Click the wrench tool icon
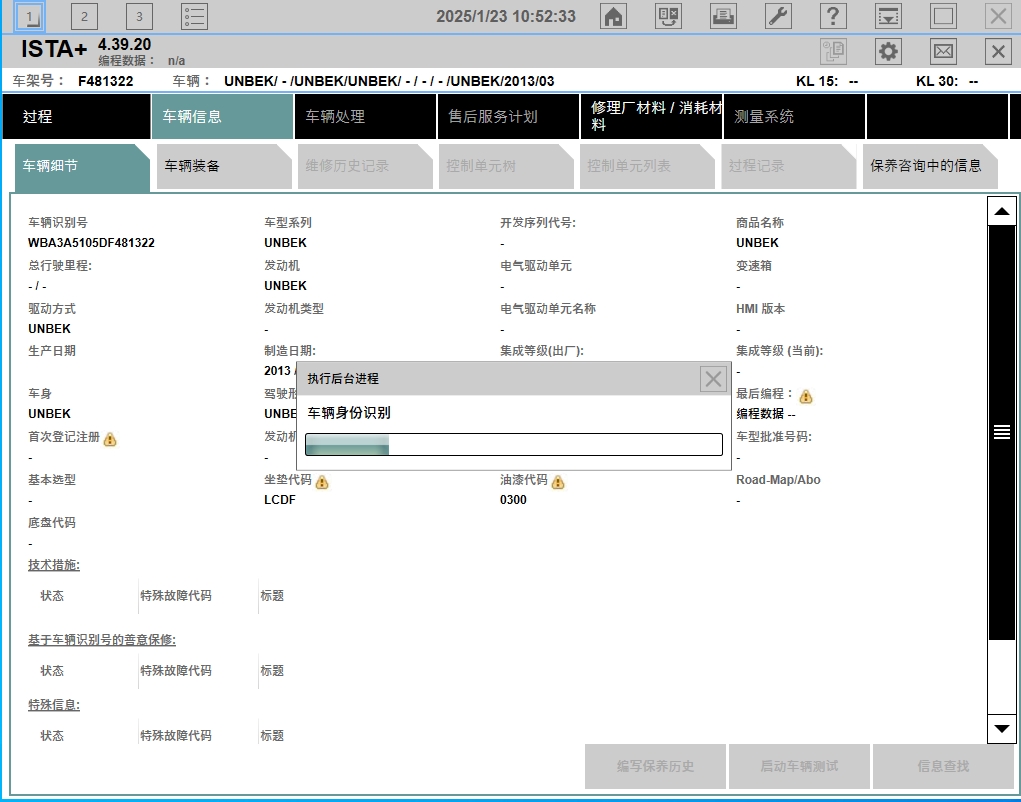The width and height of the screenshot is (1021, 802). [778, 16]
